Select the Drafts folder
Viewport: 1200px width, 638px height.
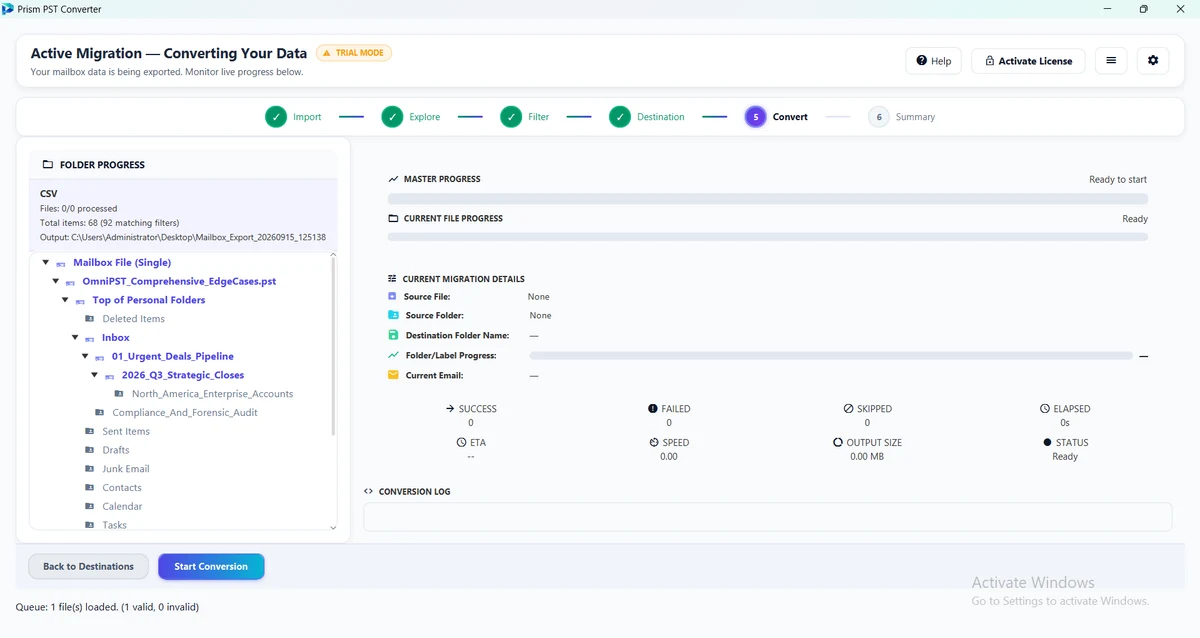[x=116, y=451]
